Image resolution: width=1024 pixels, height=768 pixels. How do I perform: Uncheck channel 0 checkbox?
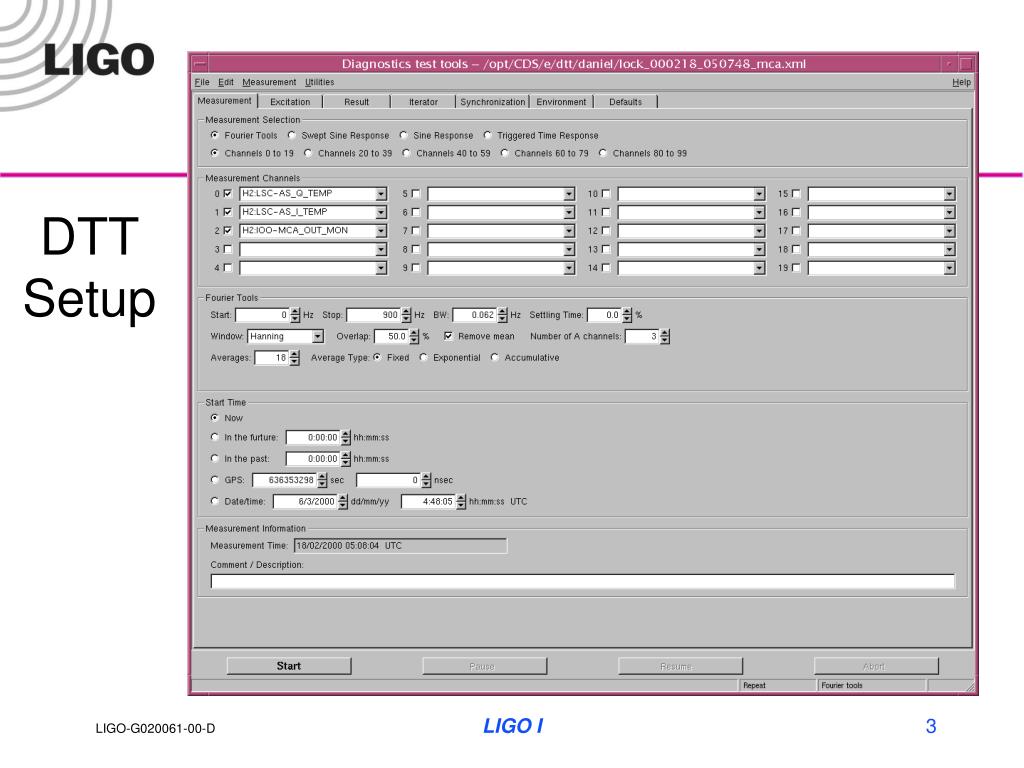pyautogui.click(x=227, y=193)
